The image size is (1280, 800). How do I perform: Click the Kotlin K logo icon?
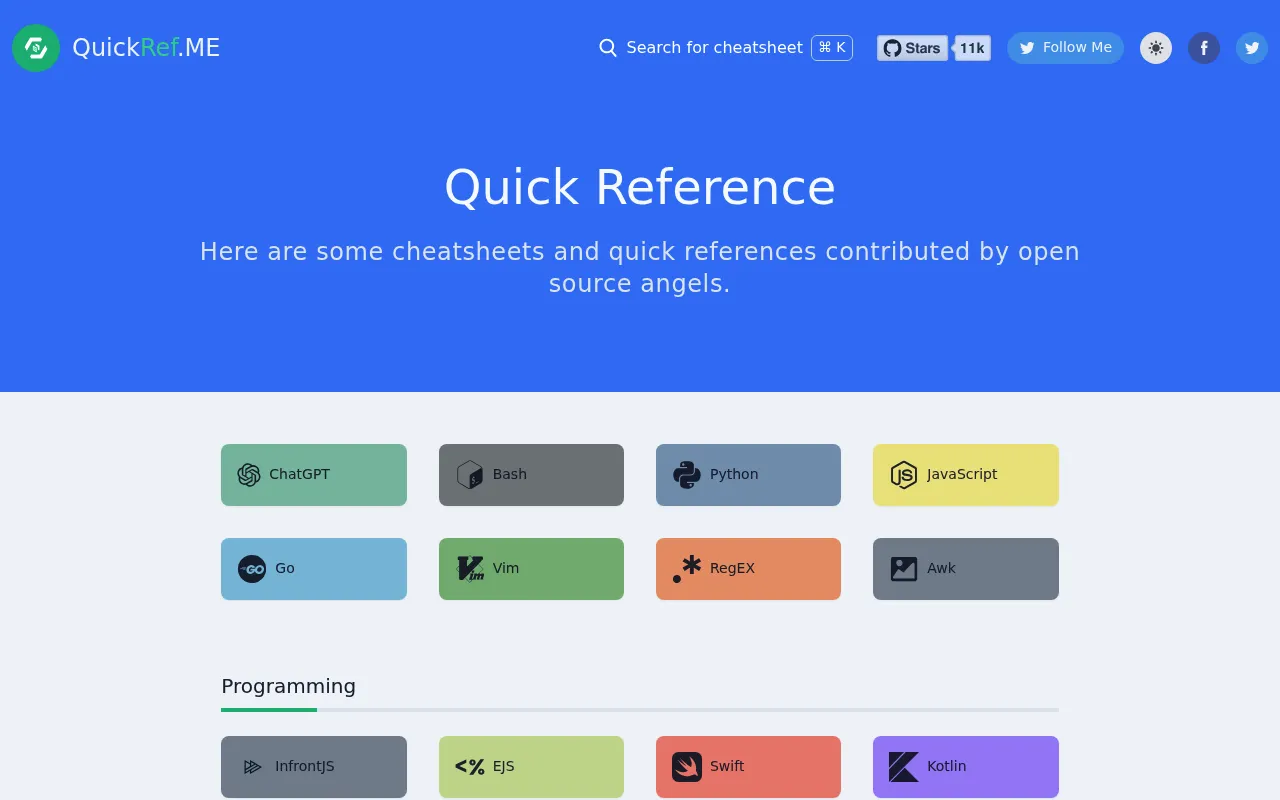(x=904, y=767)
